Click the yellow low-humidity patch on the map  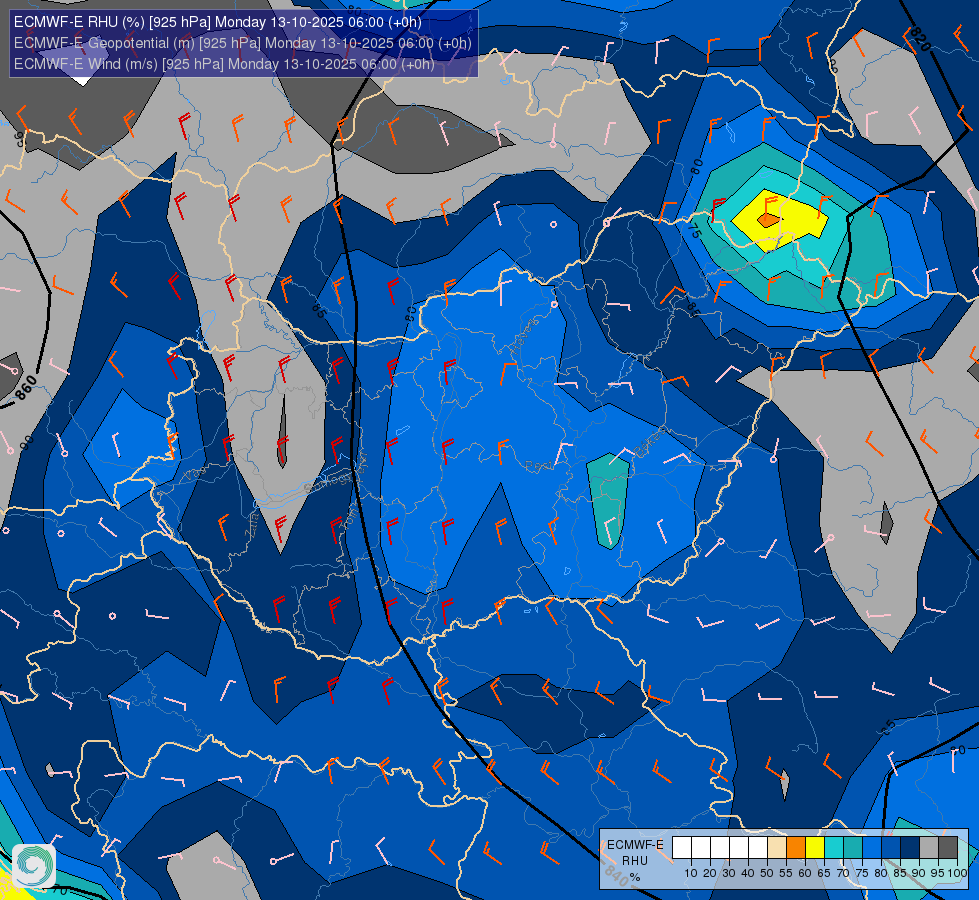coord(785,213)
